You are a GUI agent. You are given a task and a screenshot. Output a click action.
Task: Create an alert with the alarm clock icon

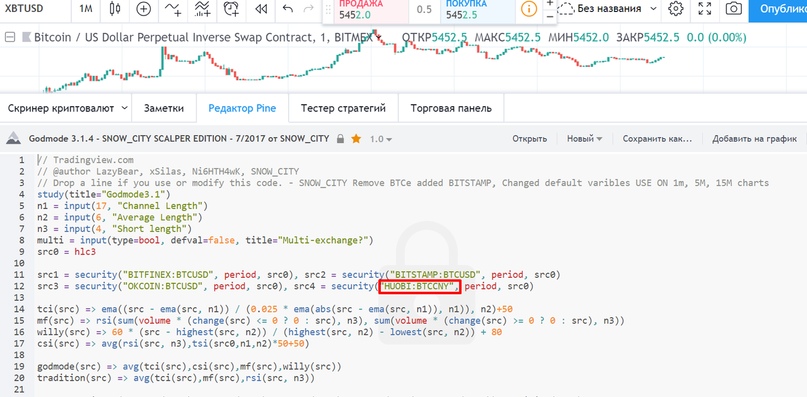click(x=232, y=8)
